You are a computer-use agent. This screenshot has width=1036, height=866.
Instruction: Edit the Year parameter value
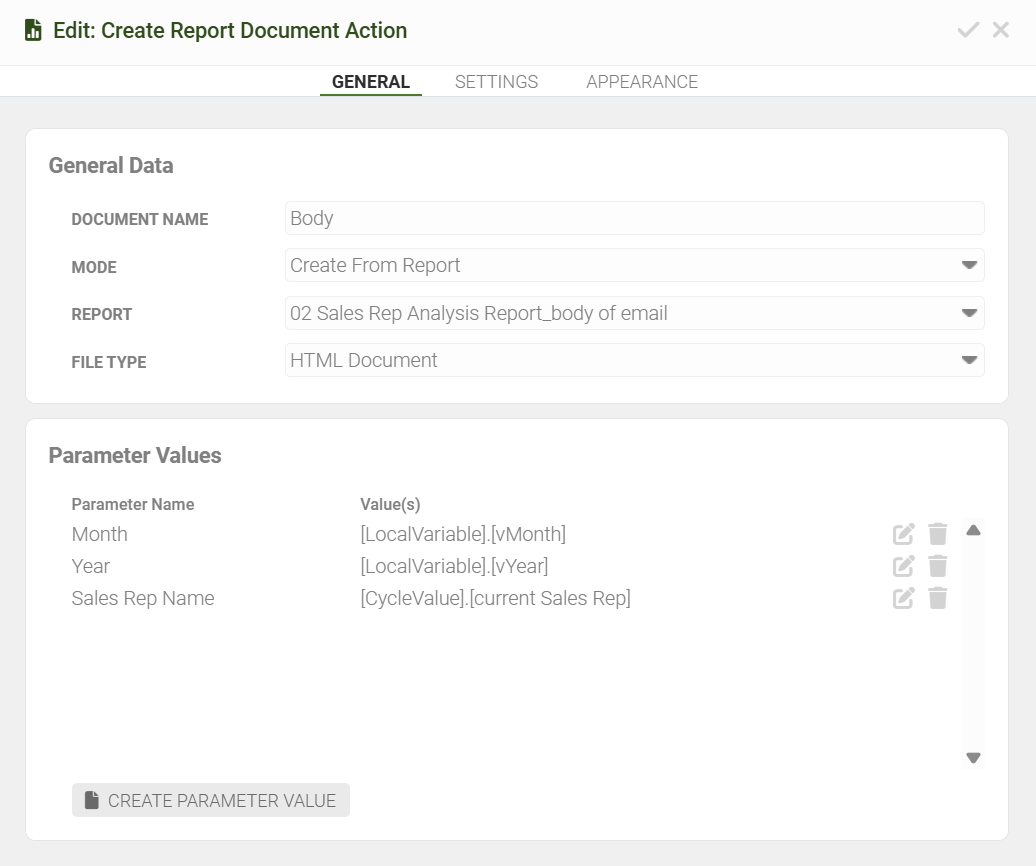pos(903,566)
